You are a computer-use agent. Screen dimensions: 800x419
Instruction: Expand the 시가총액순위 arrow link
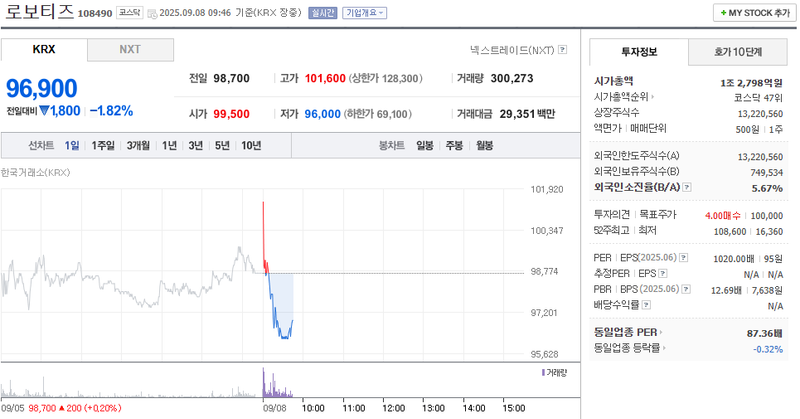[623, 96]
